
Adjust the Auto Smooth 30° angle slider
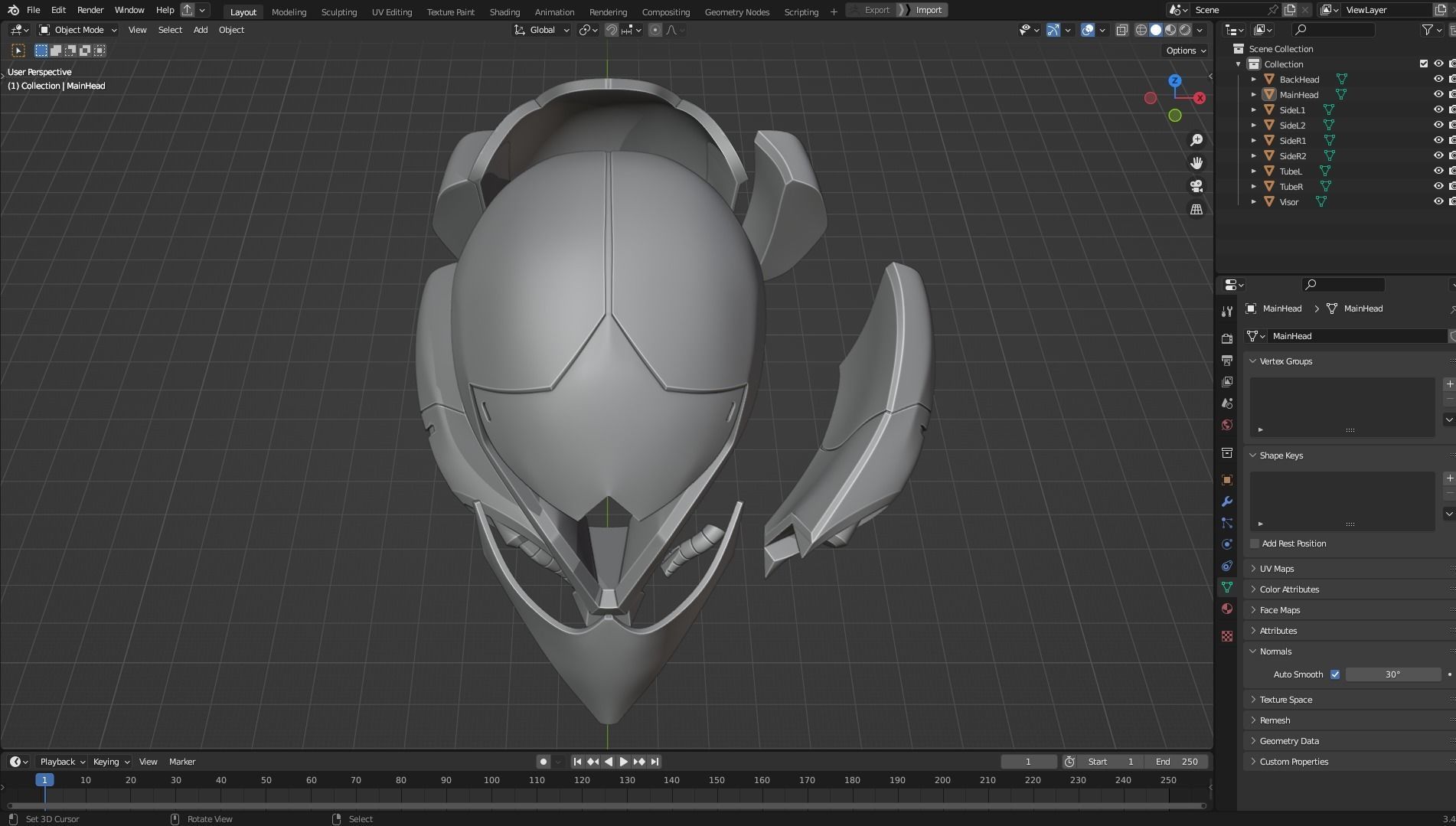tap(1392, 674)
